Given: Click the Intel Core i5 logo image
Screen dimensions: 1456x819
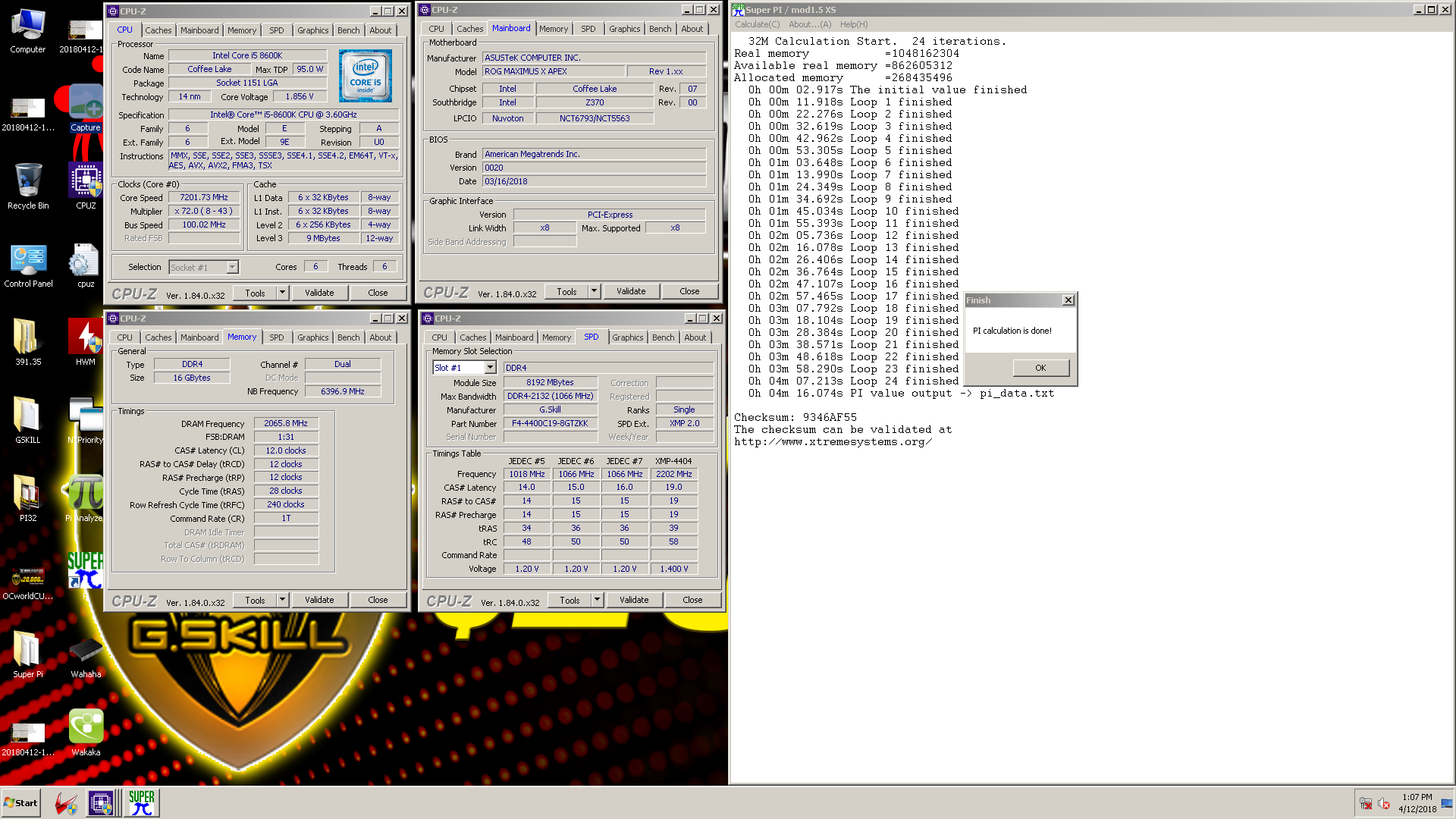Looking at the screenshot, I should tap(366, 76).
